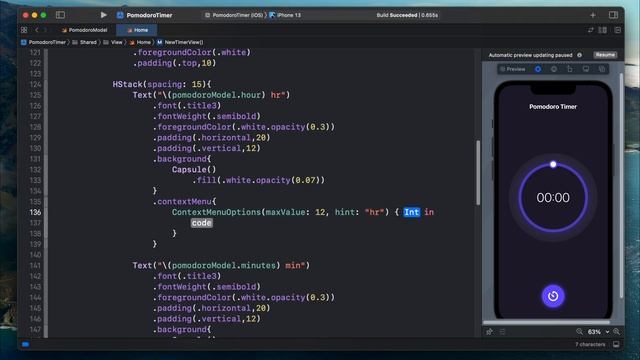This screenshot has width=640, height=360.
Task: Click .contextMenu modifier on line 135
Action: tap(182, 202)
